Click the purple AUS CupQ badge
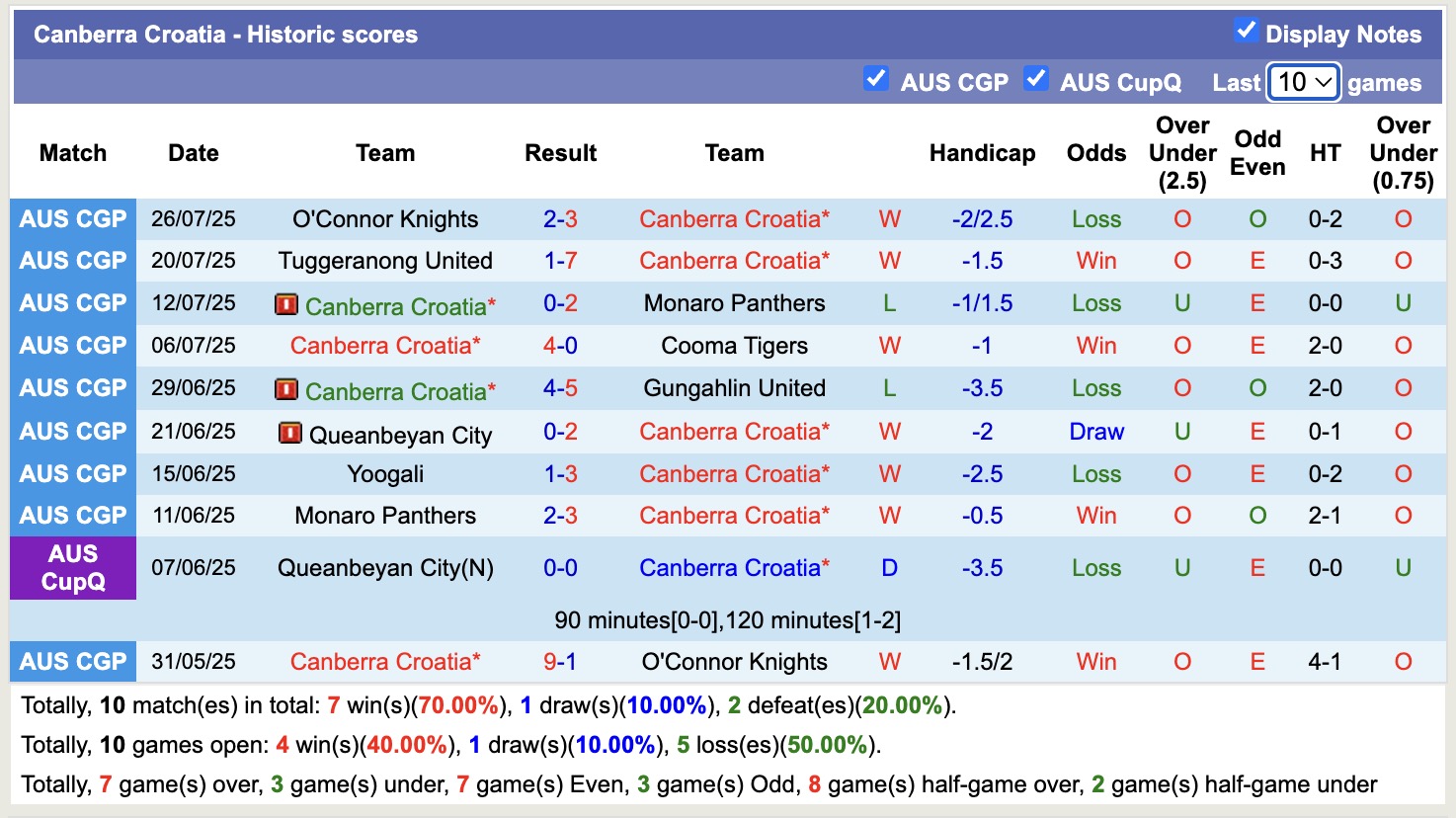 (x=72, y=568)
